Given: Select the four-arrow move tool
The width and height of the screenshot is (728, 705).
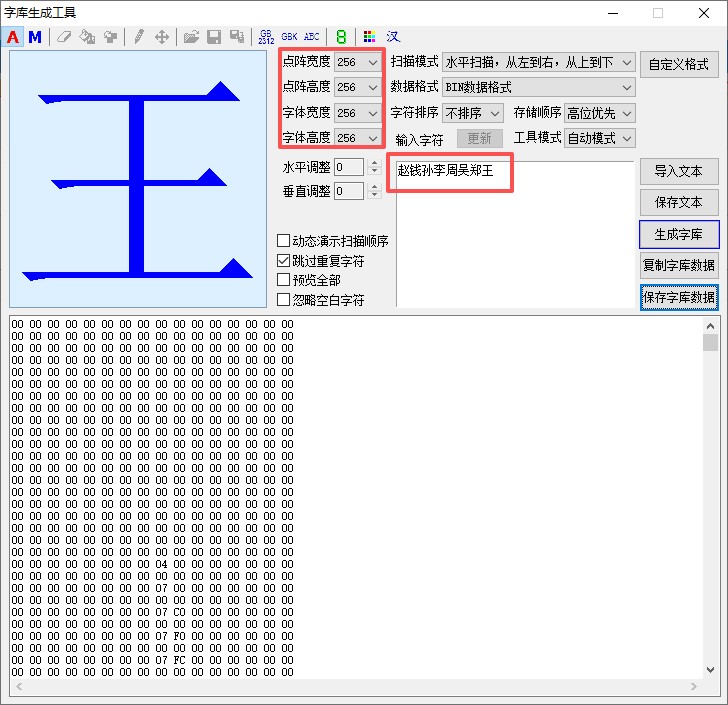Looking at the screenshot, I should click(162, 37).
